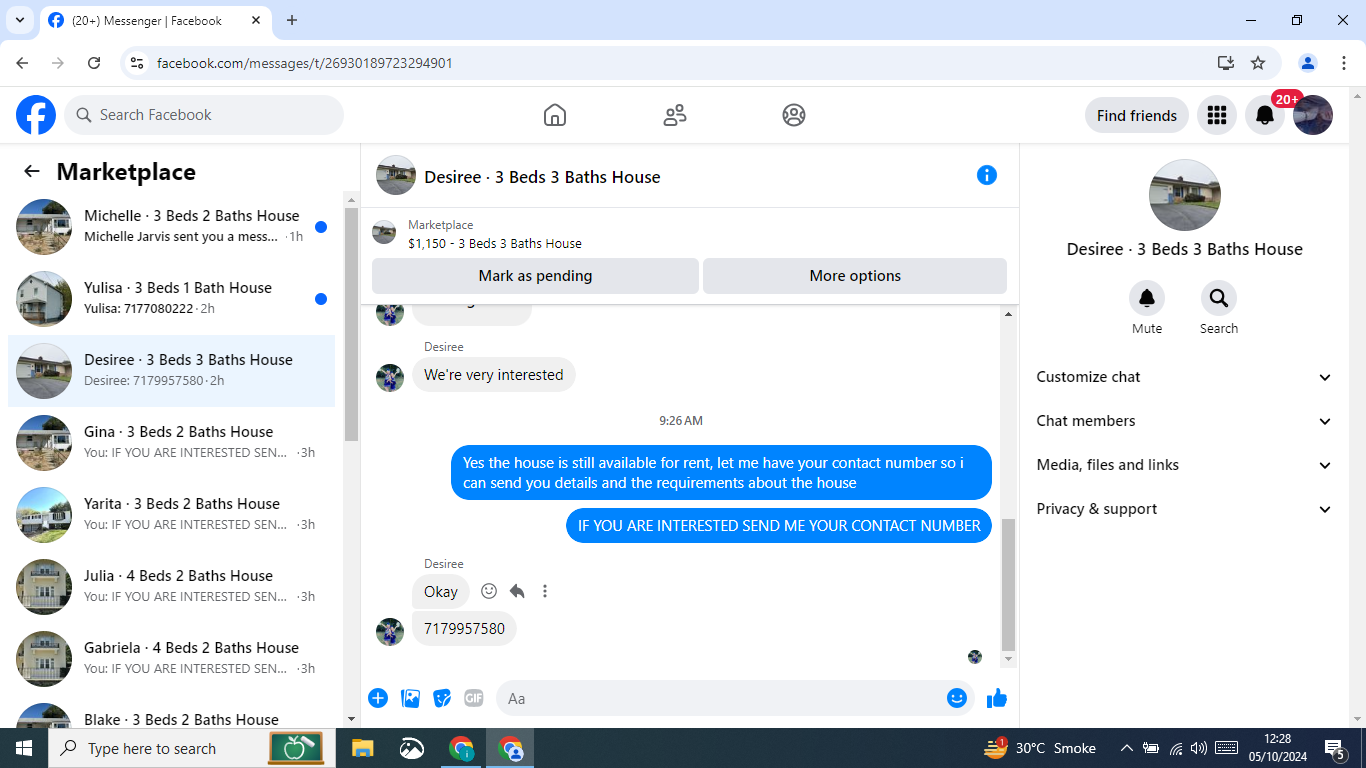Mute this conversation with bell icon
This screenshot has height=768, width=1366.
1147,298
